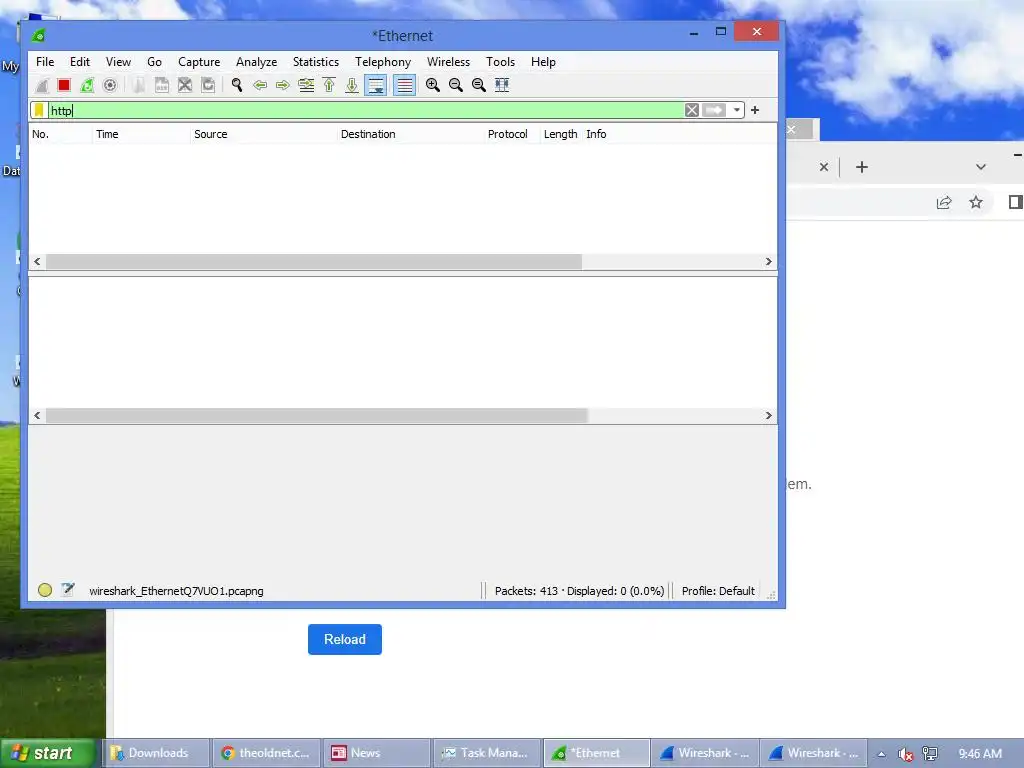Open expert information yellow circle indicator

pos(44,590)
